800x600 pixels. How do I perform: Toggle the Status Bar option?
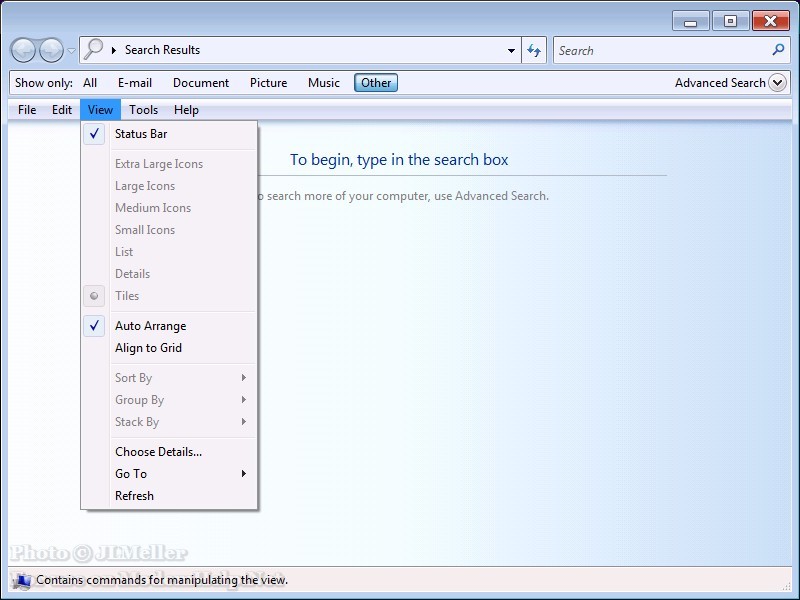point(169,134)
